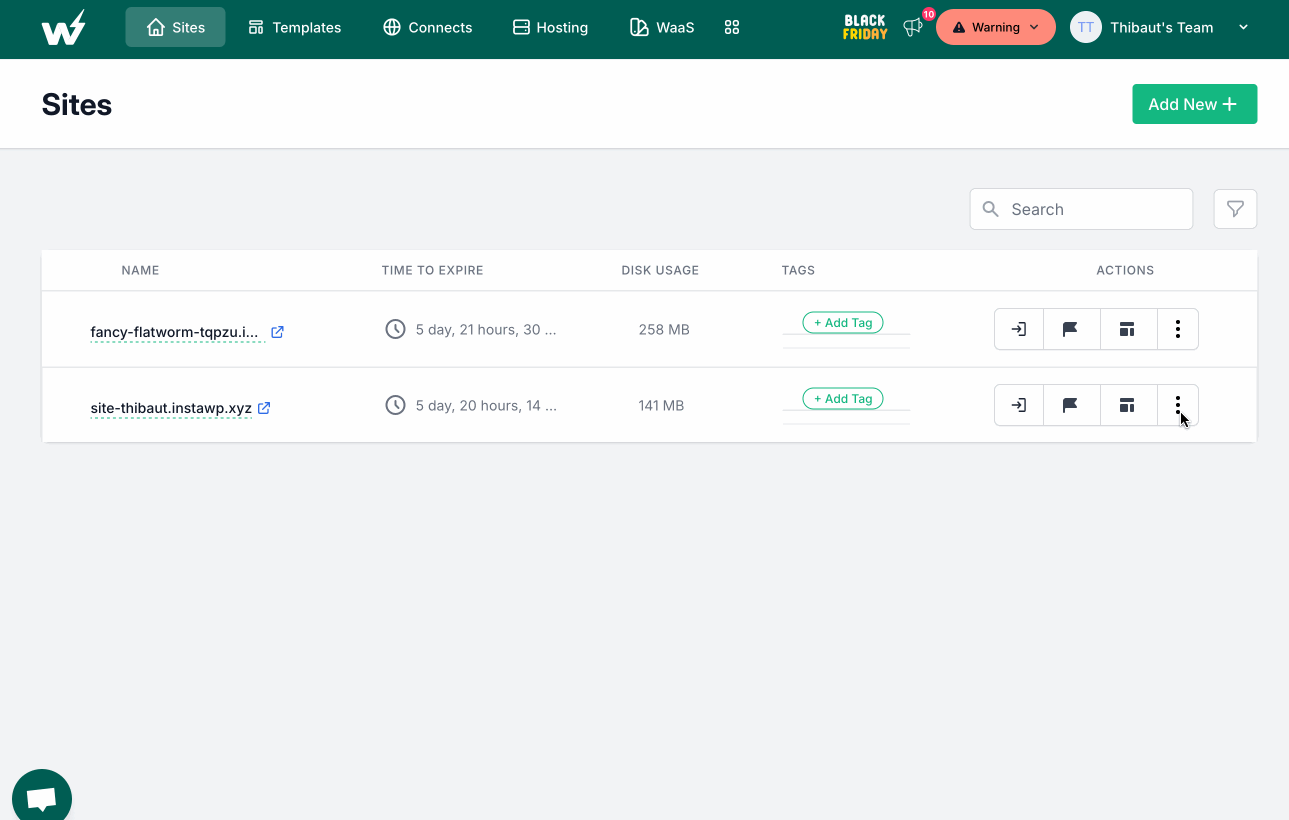Click the template icon for fancy-flatworm site
Screen dimensions: 1289x820
point(1127,329)
